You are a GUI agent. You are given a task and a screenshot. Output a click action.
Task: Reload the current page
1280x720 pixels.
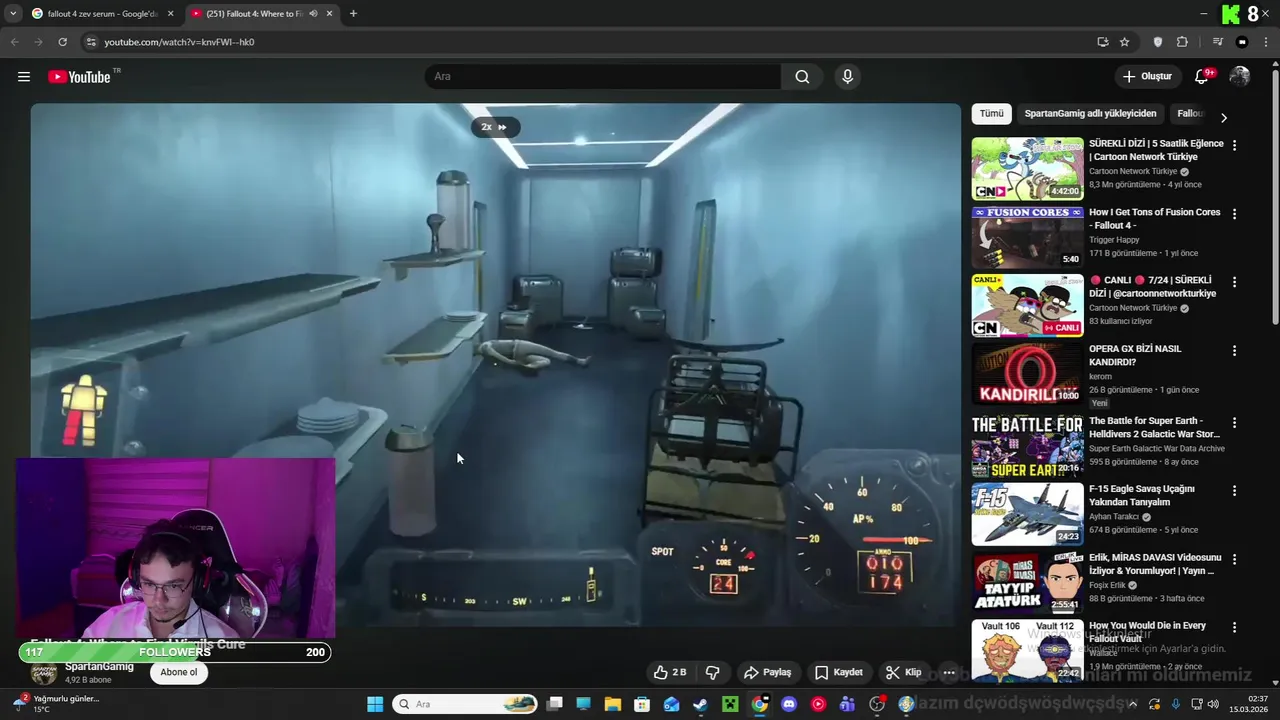point(62,42)
